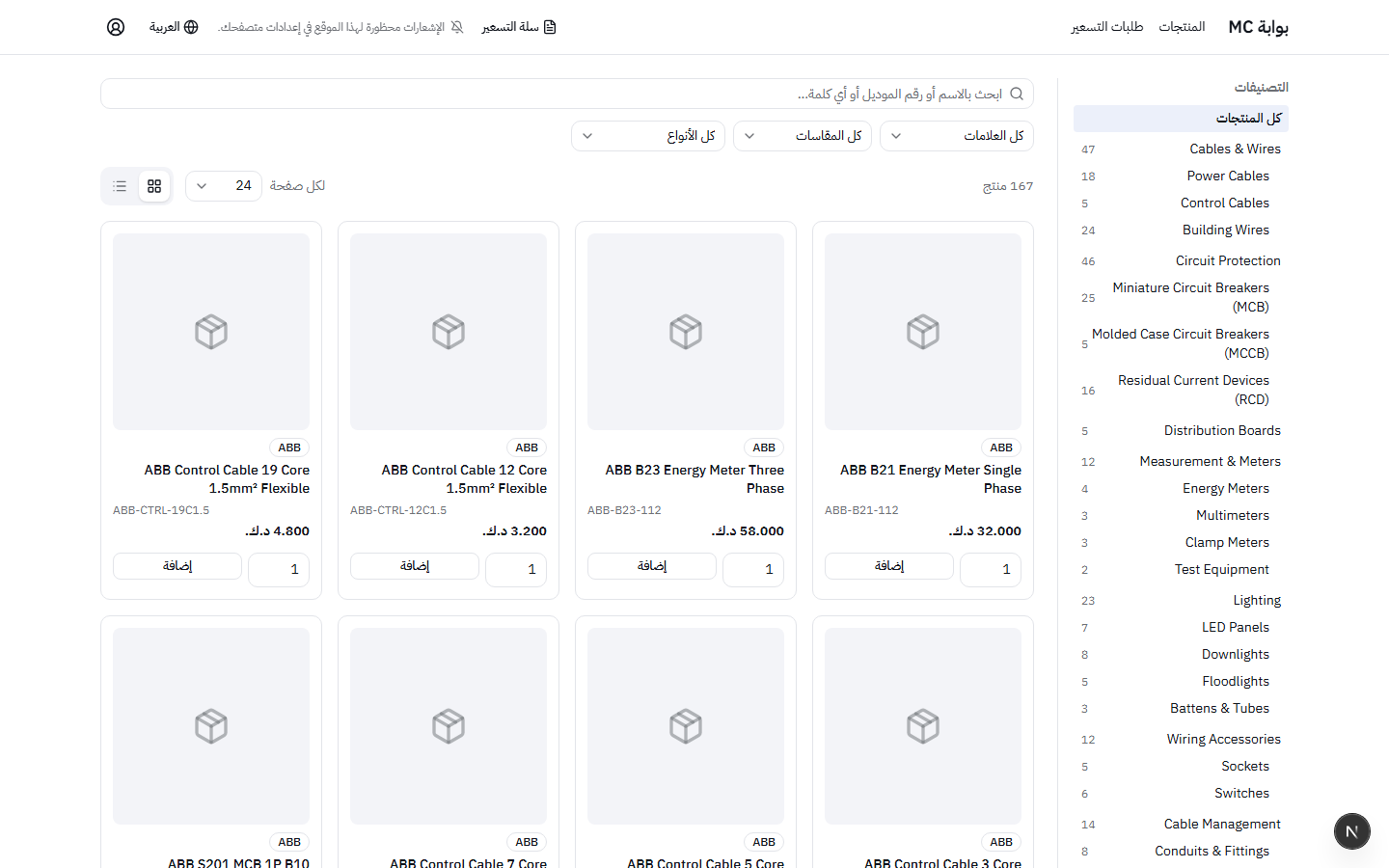Screen dimensions: 1389x868
Task: Click the muted notifications bell icon
Action: click(x=457, y=27)
